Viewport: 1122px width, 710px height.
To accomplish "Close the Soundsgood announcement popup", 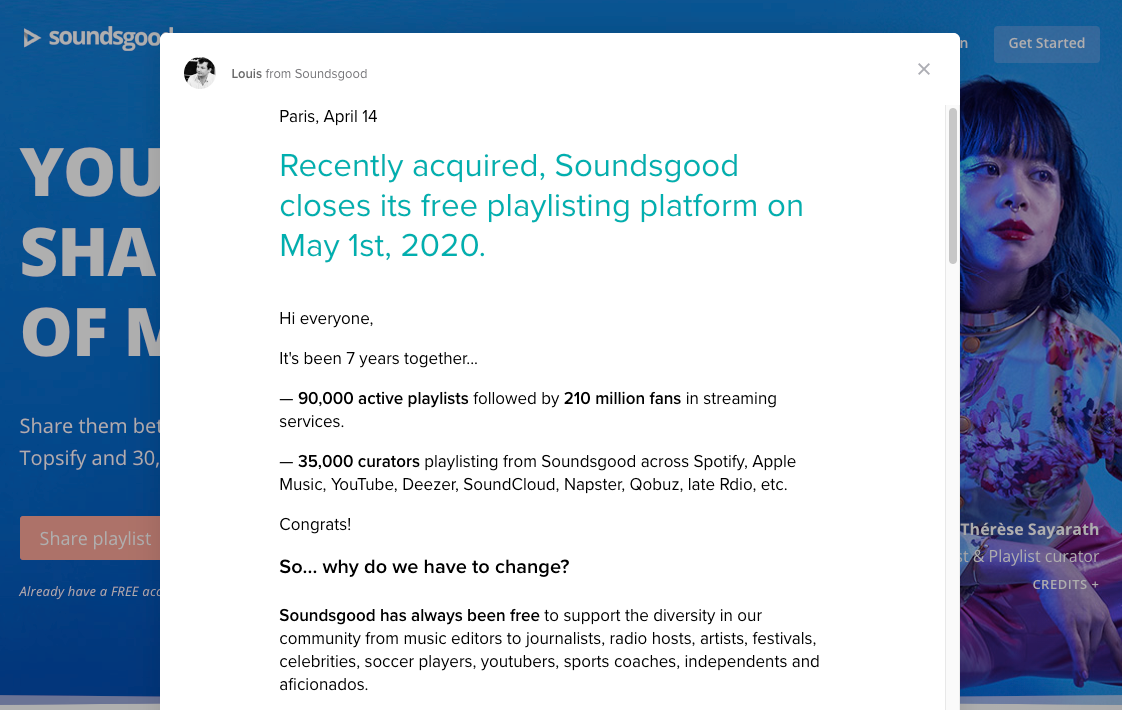I will click(924, 69).
